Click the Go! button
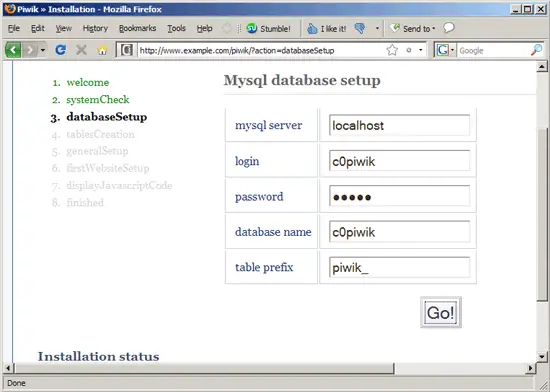 tap(441, 312)
